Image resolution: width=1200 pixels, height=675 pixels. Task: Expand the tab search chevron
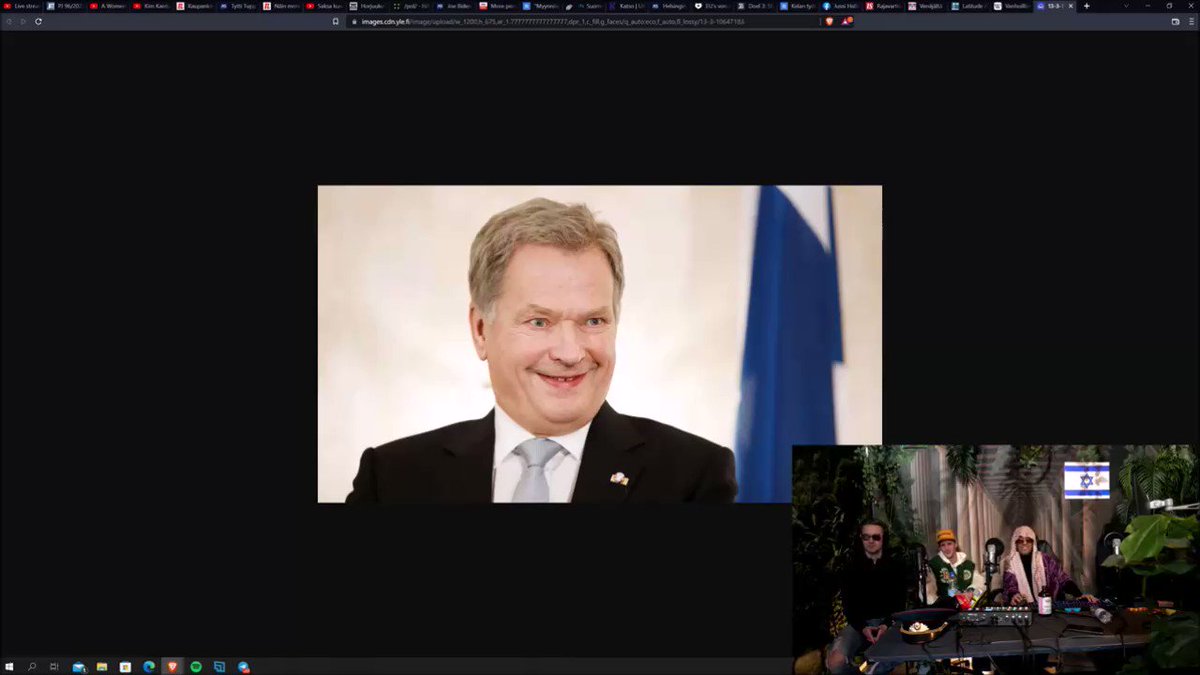pos(1126,6)
